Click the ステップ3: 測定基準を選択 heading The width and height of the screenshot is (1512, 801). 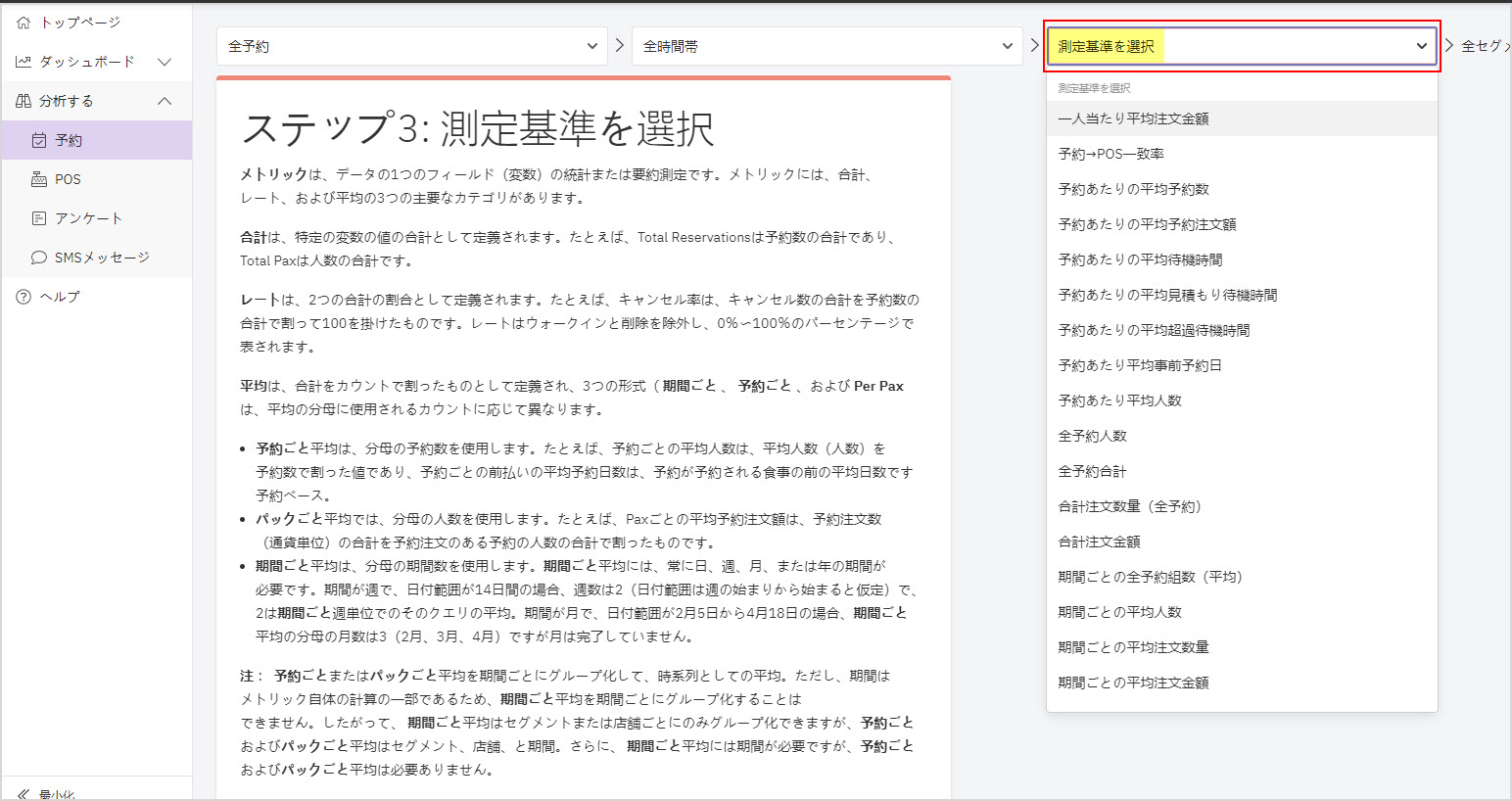pyautogui.click(x=478, y=128)
